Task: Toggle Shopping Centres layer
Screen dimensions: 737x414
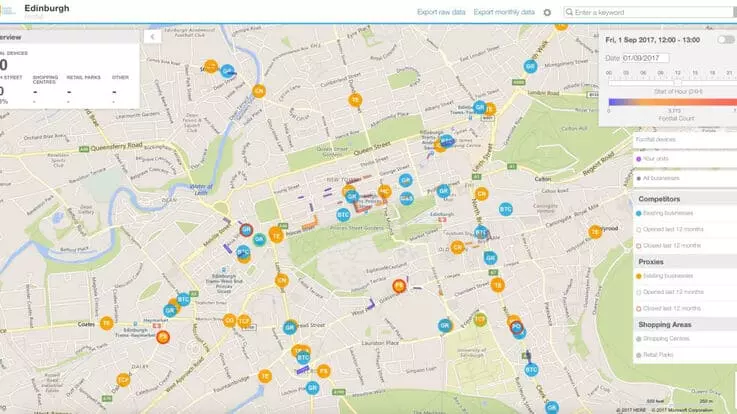Action: pos(685,339)
